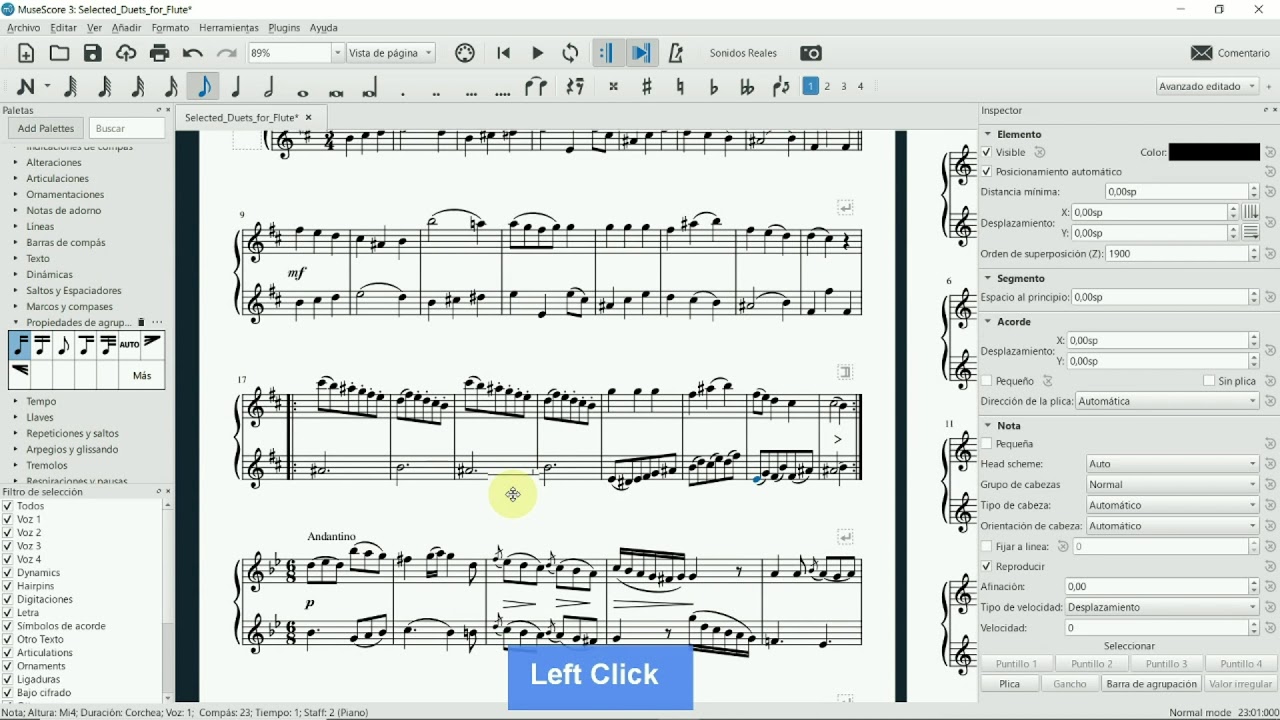1280x720 pixels.
Task: Enable note input mode N icon
Action: point(26,87)
